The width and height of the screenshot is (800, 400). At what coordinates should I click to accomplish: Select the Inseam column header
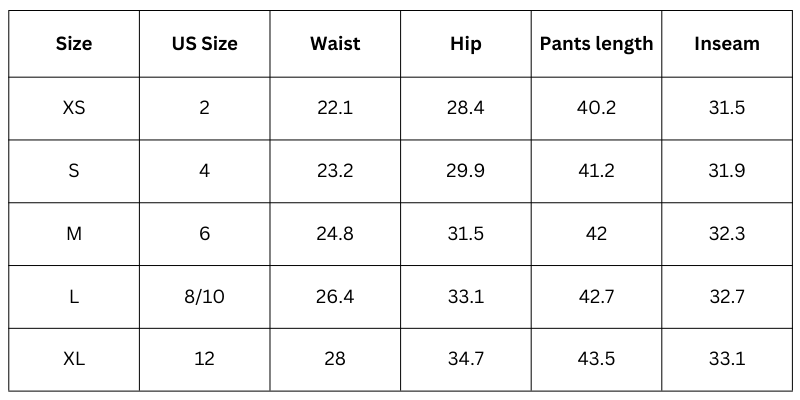tap(726, 44)
